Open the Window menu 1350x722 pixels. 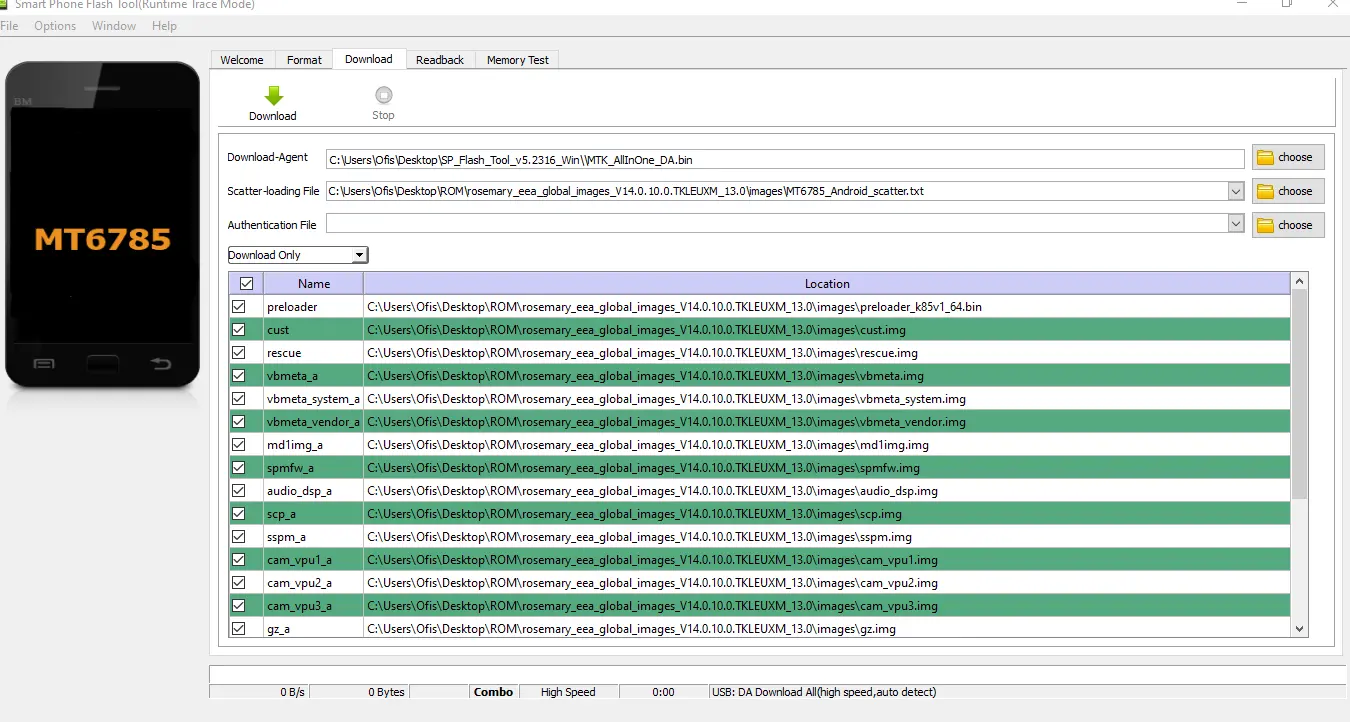pos(114,26)
